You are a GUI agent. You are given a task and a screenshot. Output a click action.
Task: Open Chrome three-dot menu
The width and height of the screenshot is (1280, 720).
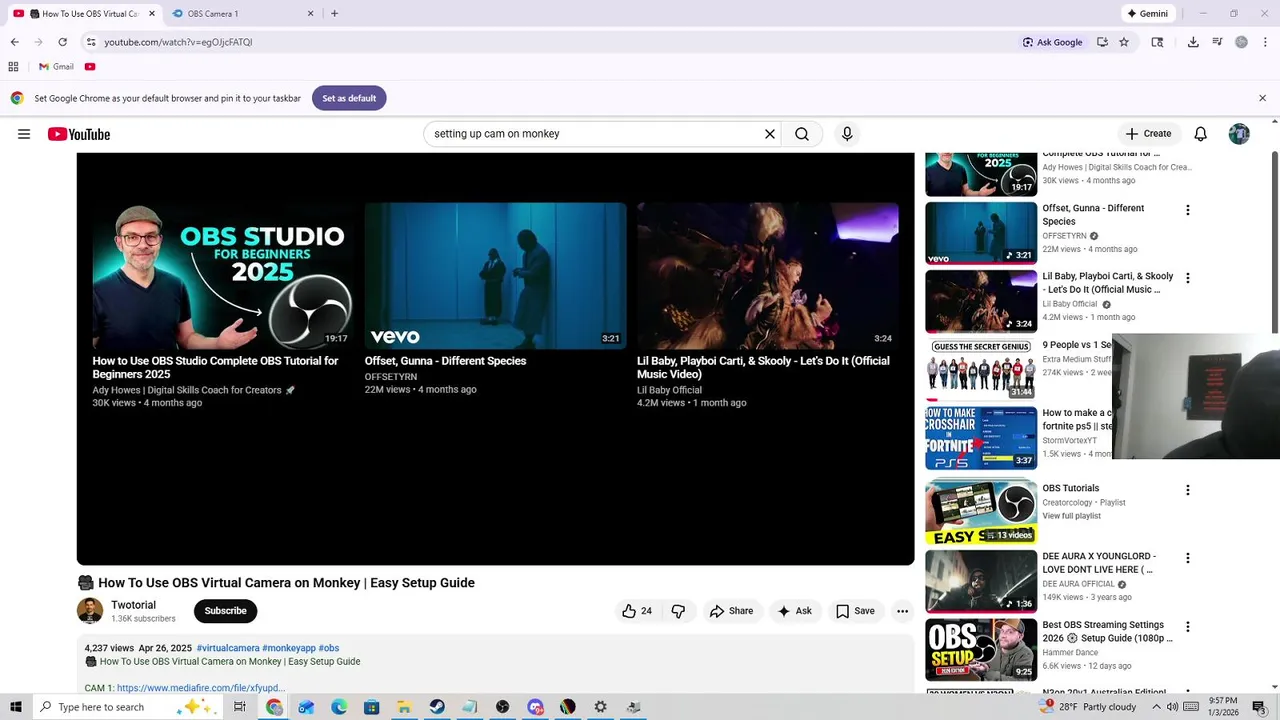tap(1265, 42)
